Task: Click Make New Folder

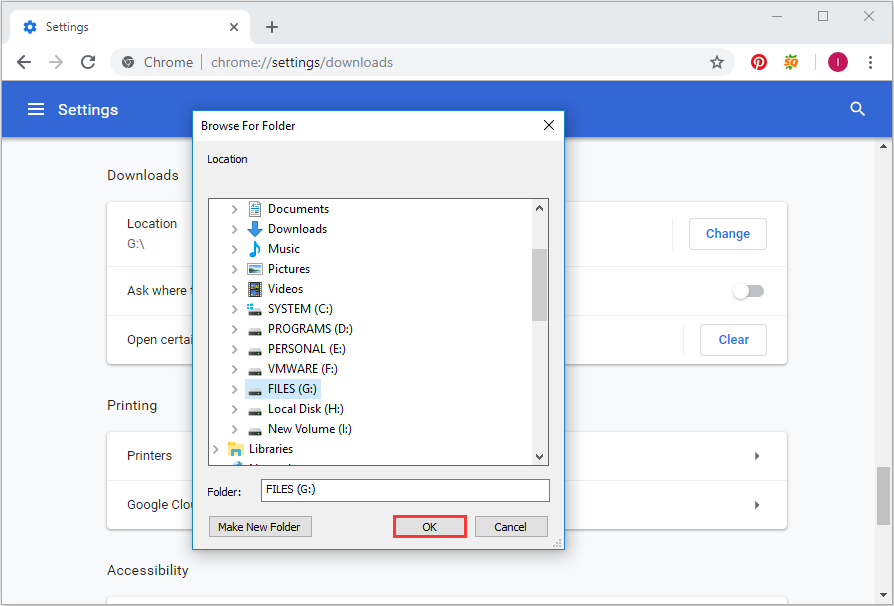Action: (x=260, y=527)
